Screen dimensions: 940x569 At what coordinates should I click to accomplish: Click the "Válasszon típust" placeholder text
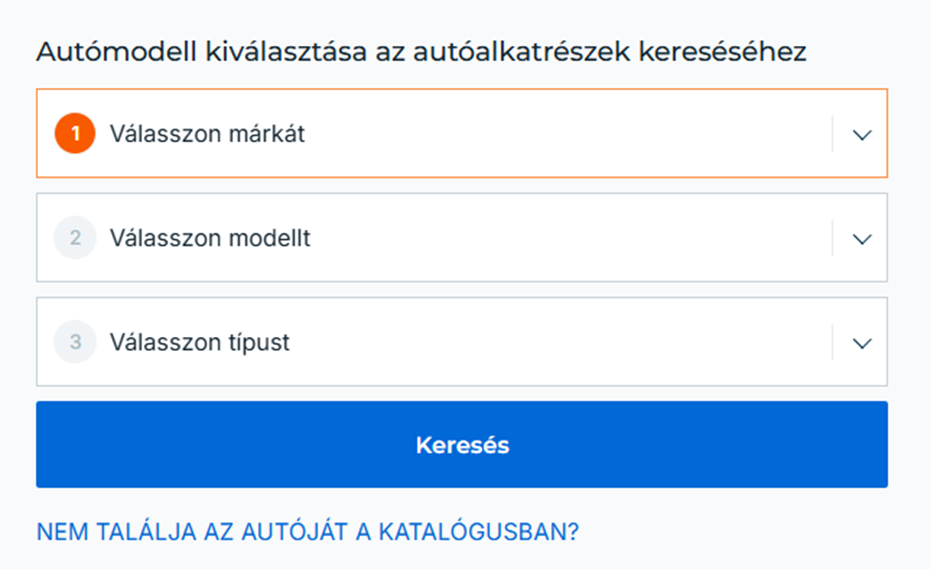(x=199, y=342)
